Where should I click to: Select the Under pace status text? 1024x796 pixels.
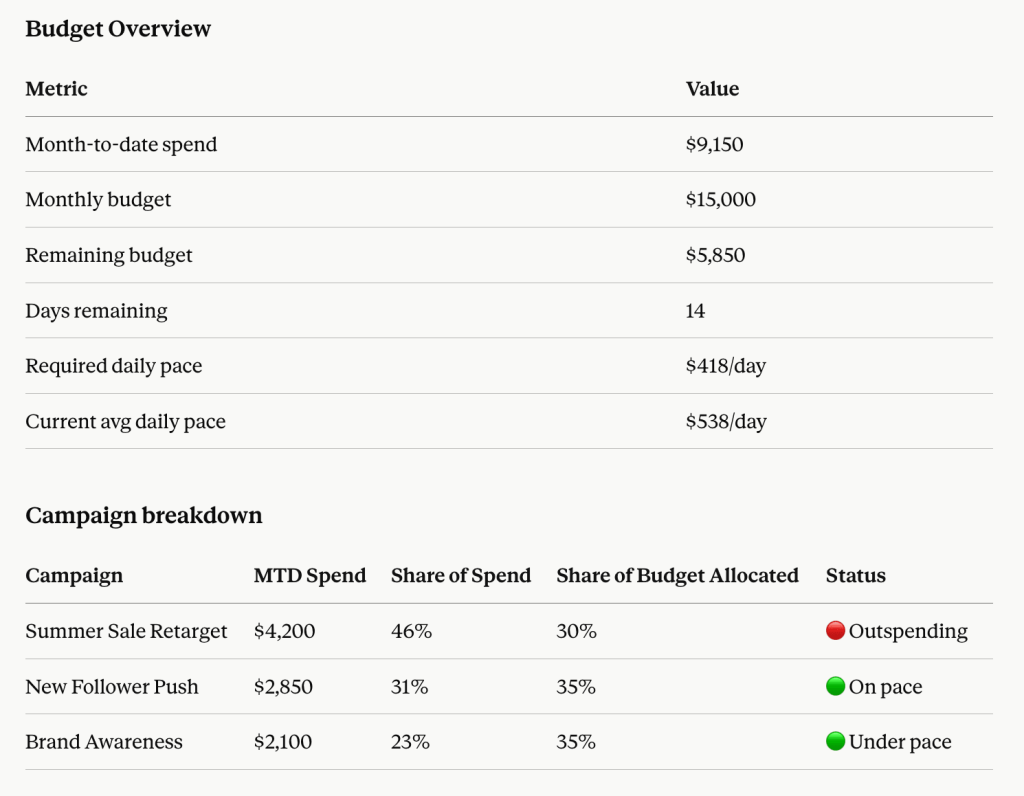pyautogui.click(x=900, y=742)
